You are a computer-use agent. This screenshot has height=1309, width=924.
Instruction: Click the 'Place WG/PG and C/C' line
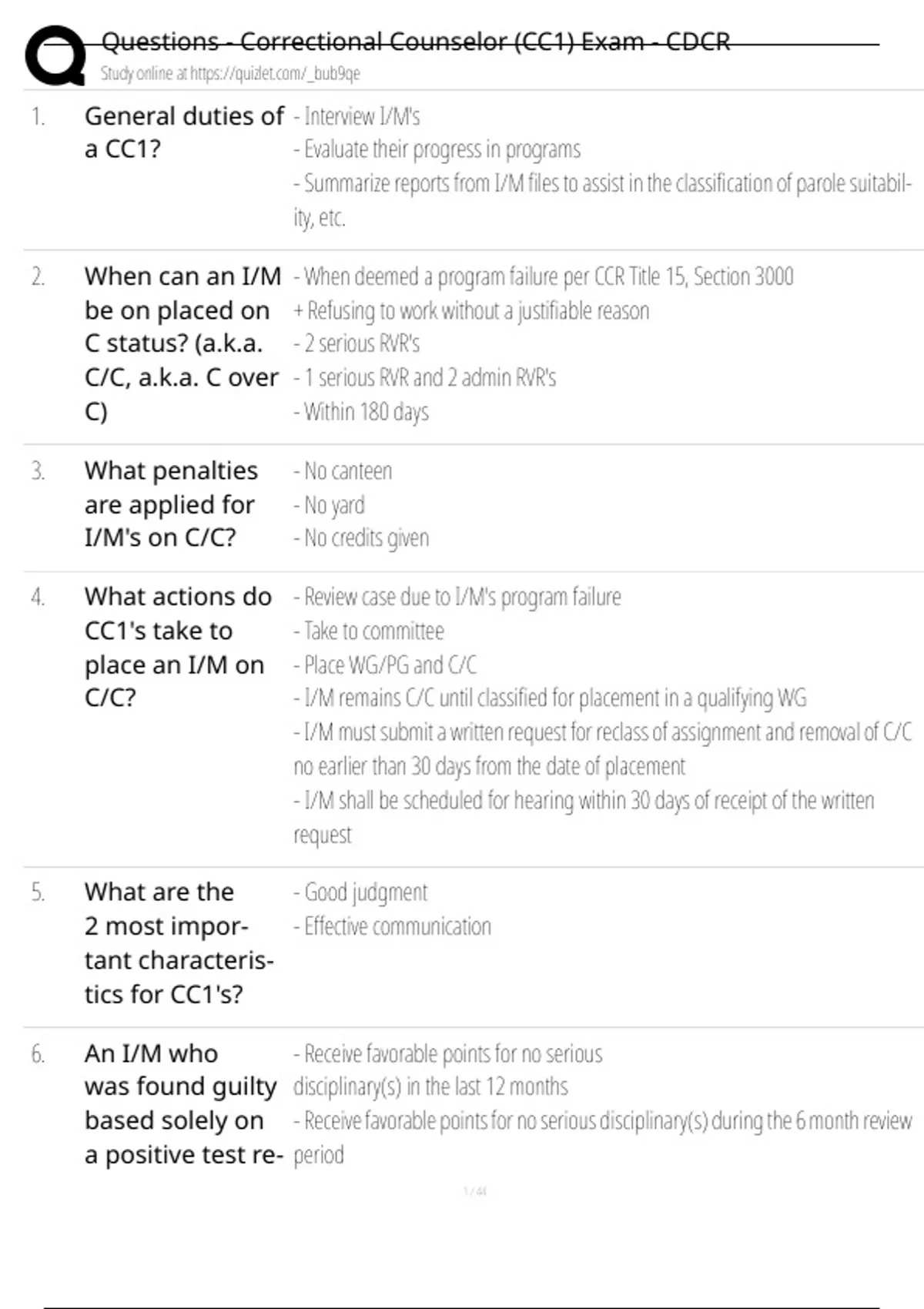coord(385,665)
